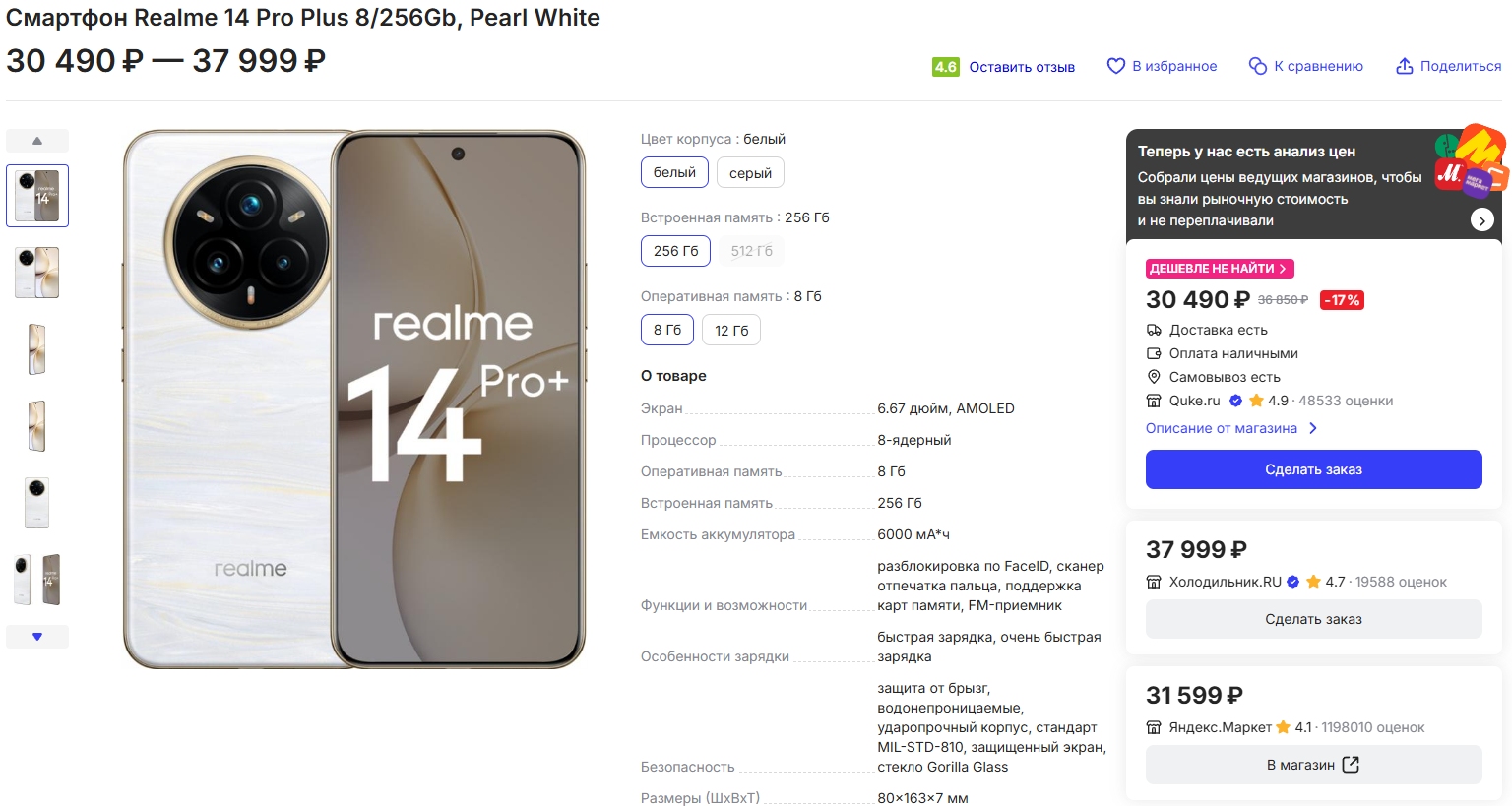Screen dimensions: 1512x806
Task: Select the серый body color option
Action: click(x=750, y=172)
